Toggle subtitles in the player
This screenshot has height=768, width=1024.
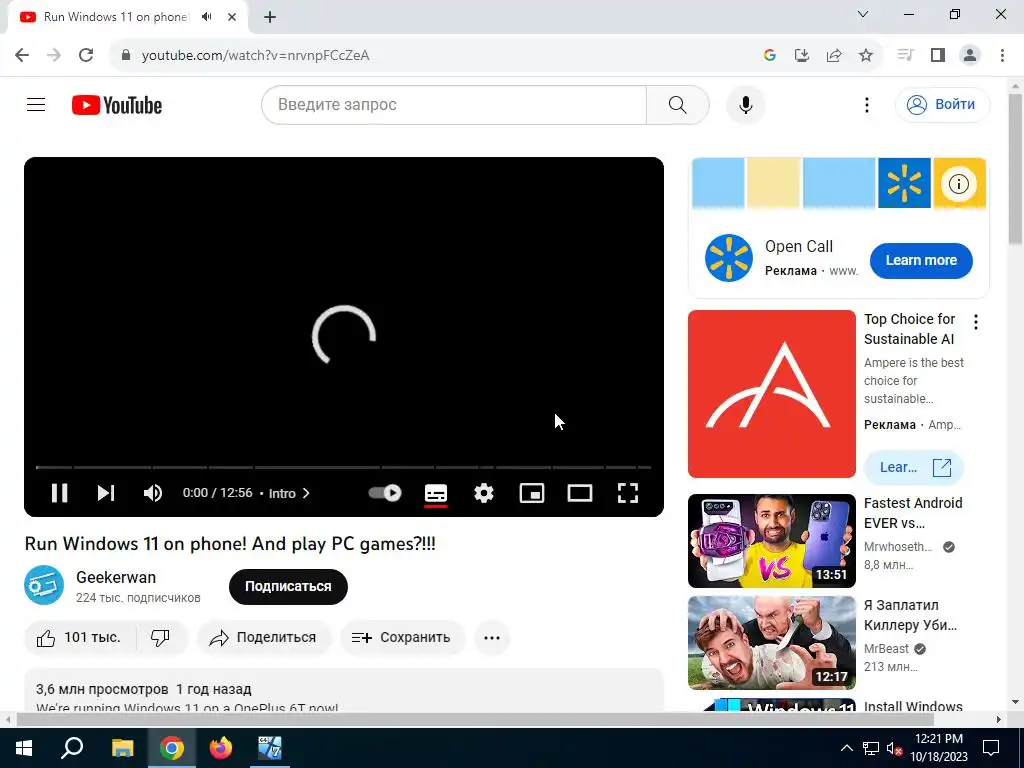(436, 493)
